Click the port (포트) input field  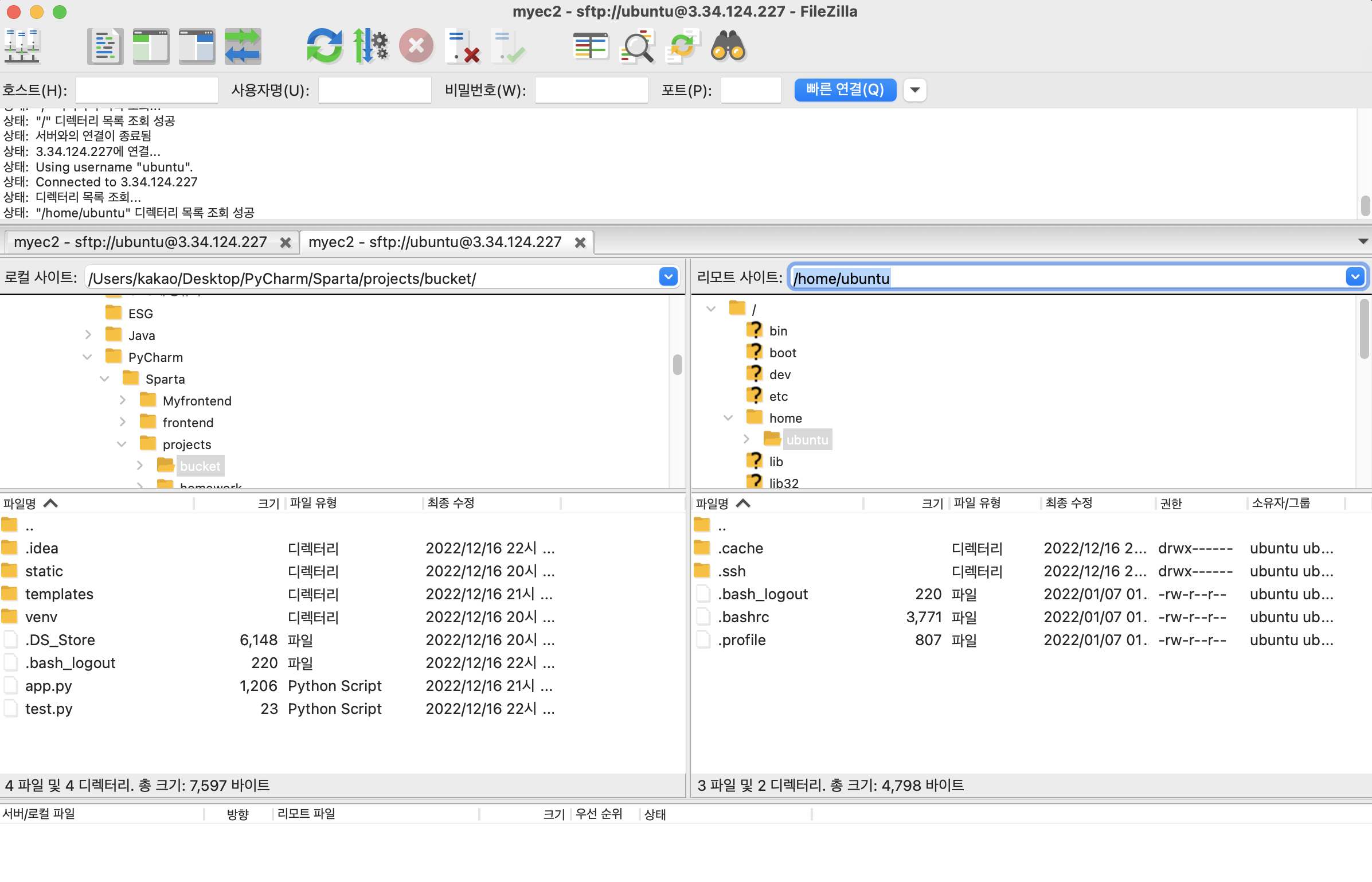click(751, 90)
